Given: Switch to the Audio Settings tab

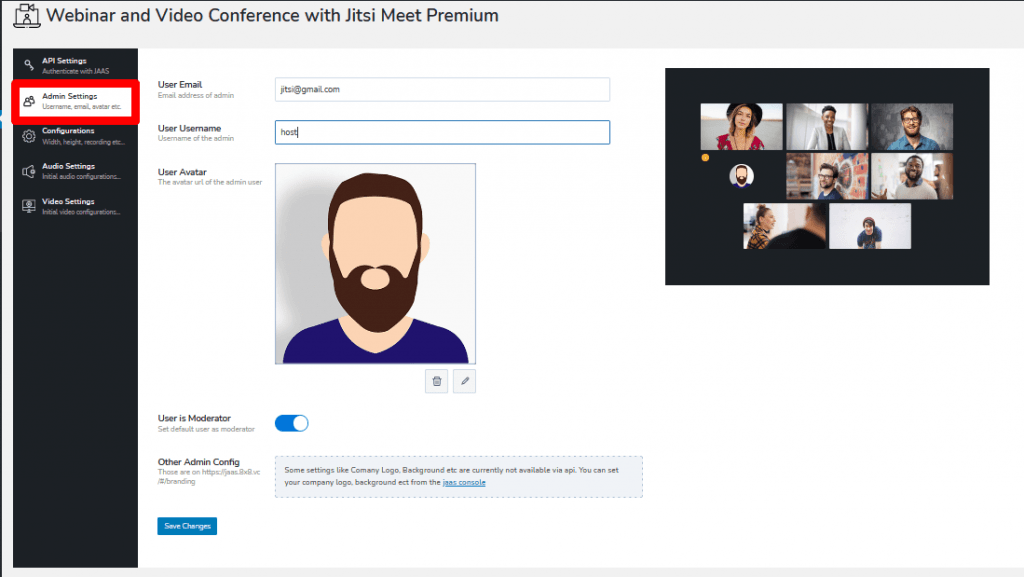Looking at the screenshot, I should (x=76, y=171).
